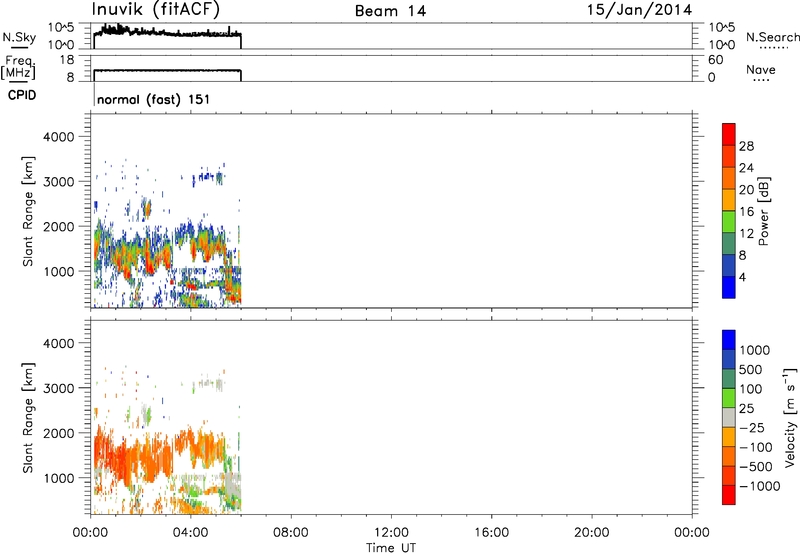Select the Freq. [MHz] axis label
This screenshot has height=554, width=800.
(x=18, y=68)
